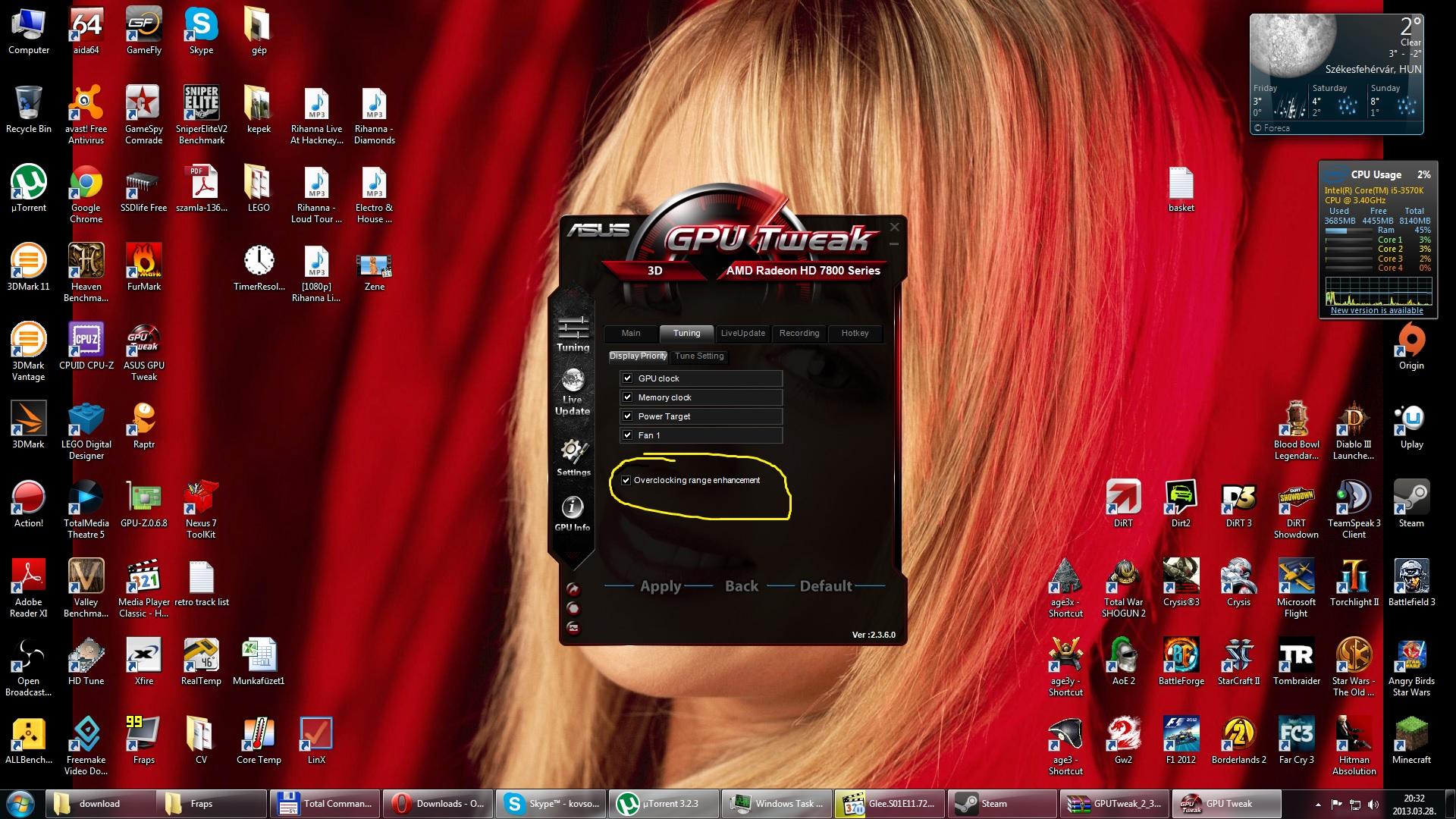Switch to the Main tab
The width and height of the screenshot is (1456, 819).
631,333
